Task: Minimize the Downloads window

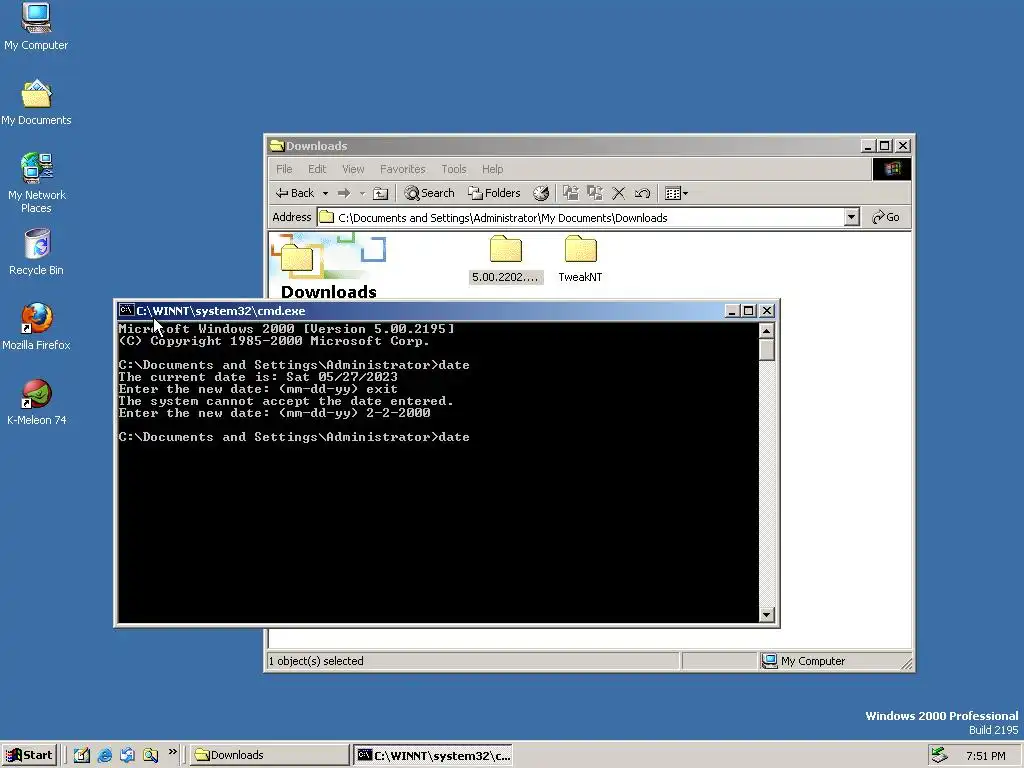Action: pyautogui.click(x=867, y=146)
